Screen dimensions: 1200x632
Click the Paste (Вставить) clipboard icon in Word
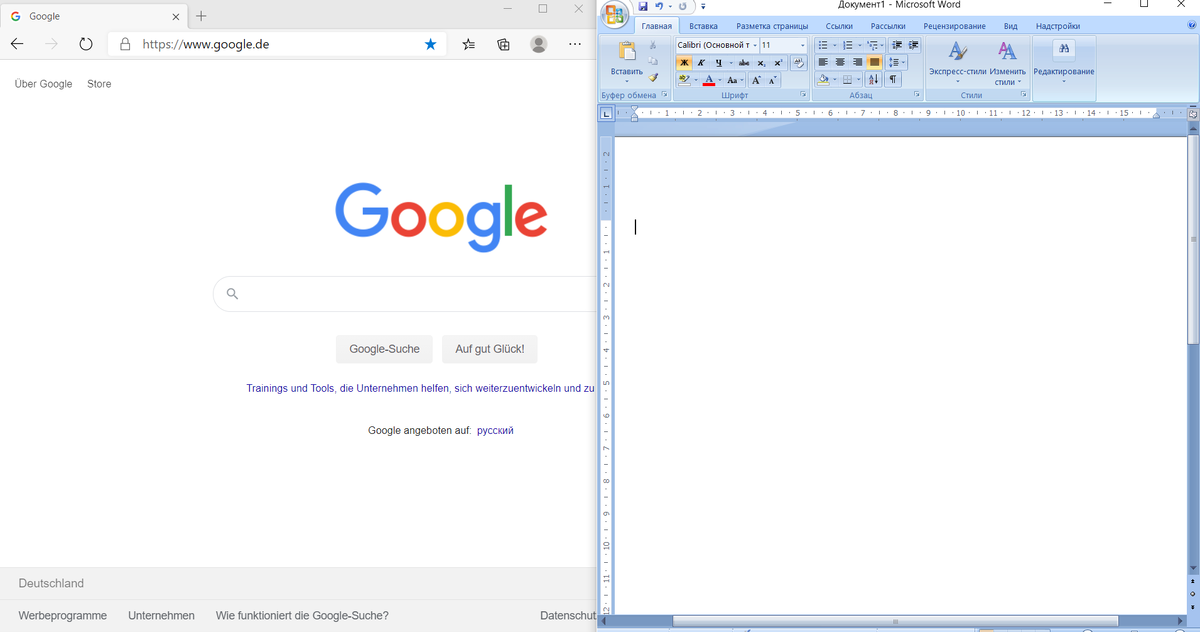(627, 50)
